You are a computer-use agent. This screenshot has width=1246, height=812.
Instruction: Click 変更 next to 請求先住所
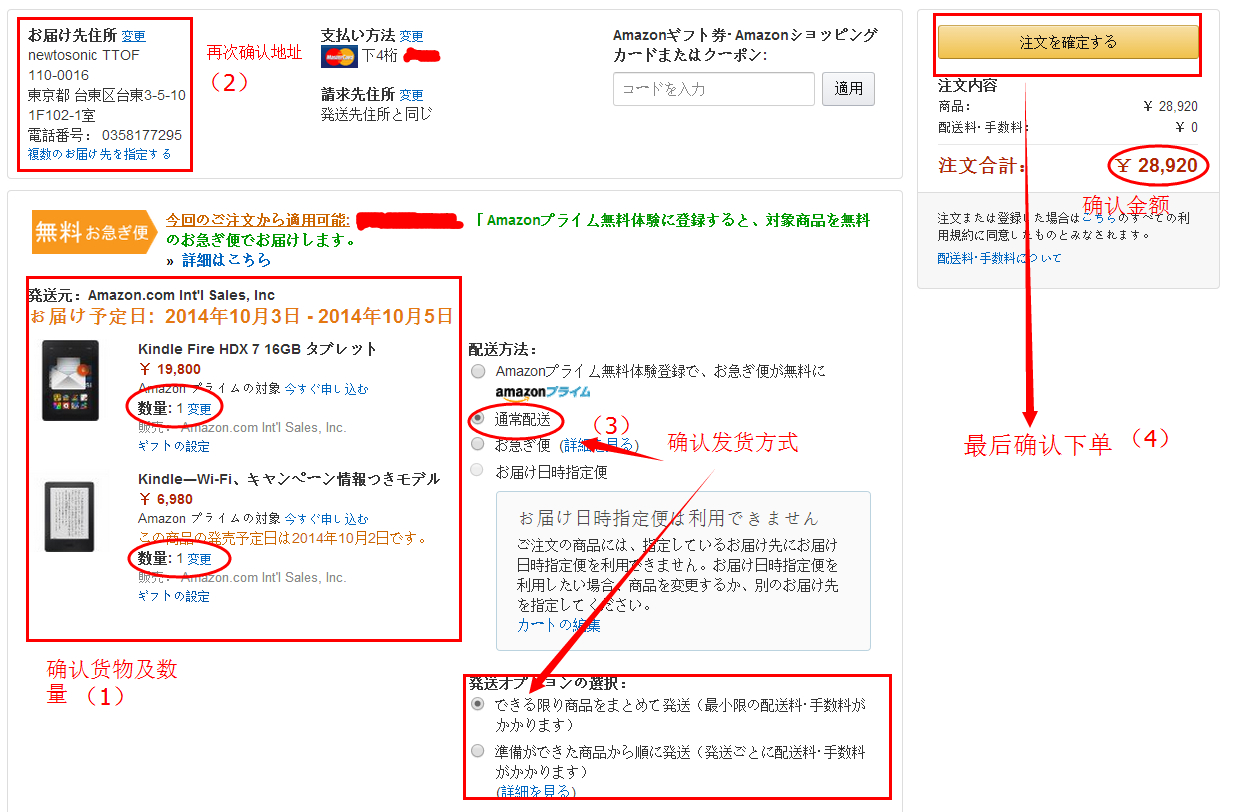(x=411, y=95)
